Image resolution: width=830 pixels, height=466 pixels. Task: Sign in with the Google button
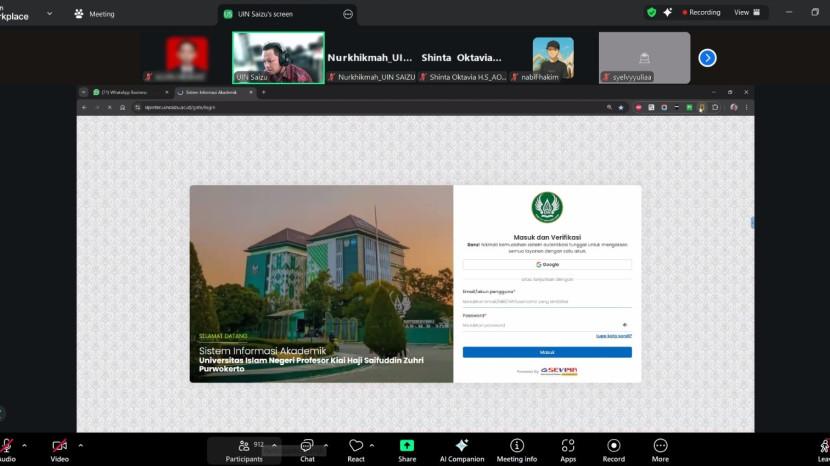point(547,265)
